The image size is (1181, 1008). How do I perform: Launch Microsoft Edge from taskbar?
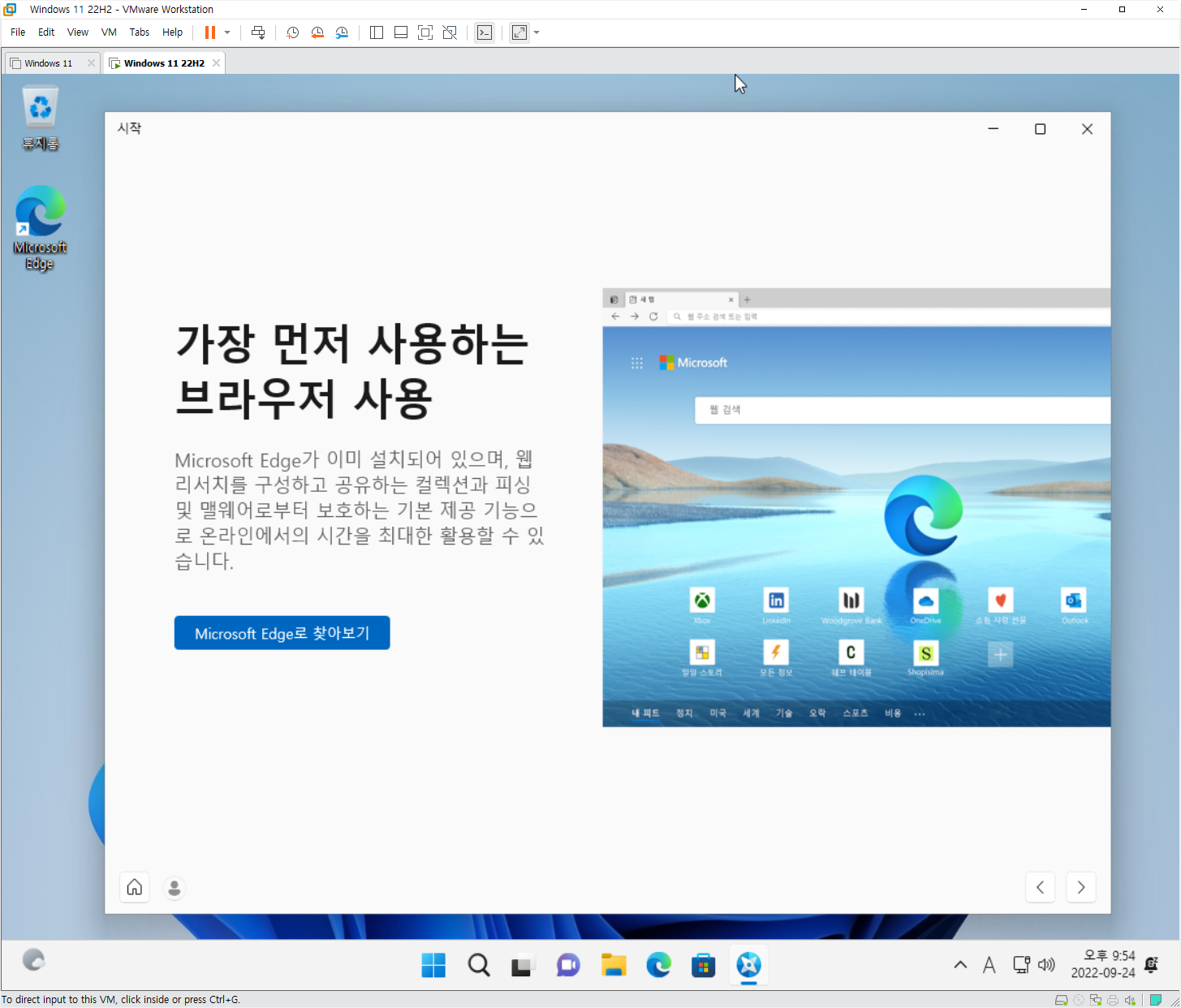click(x=658, y=965)
